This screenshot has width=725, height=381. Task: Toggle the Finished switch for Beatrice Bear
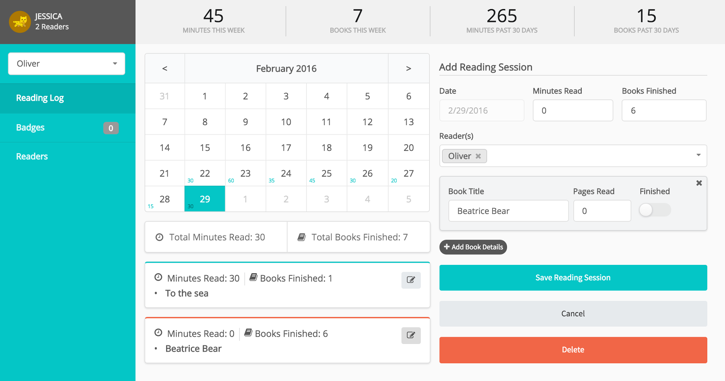[654, 210]
